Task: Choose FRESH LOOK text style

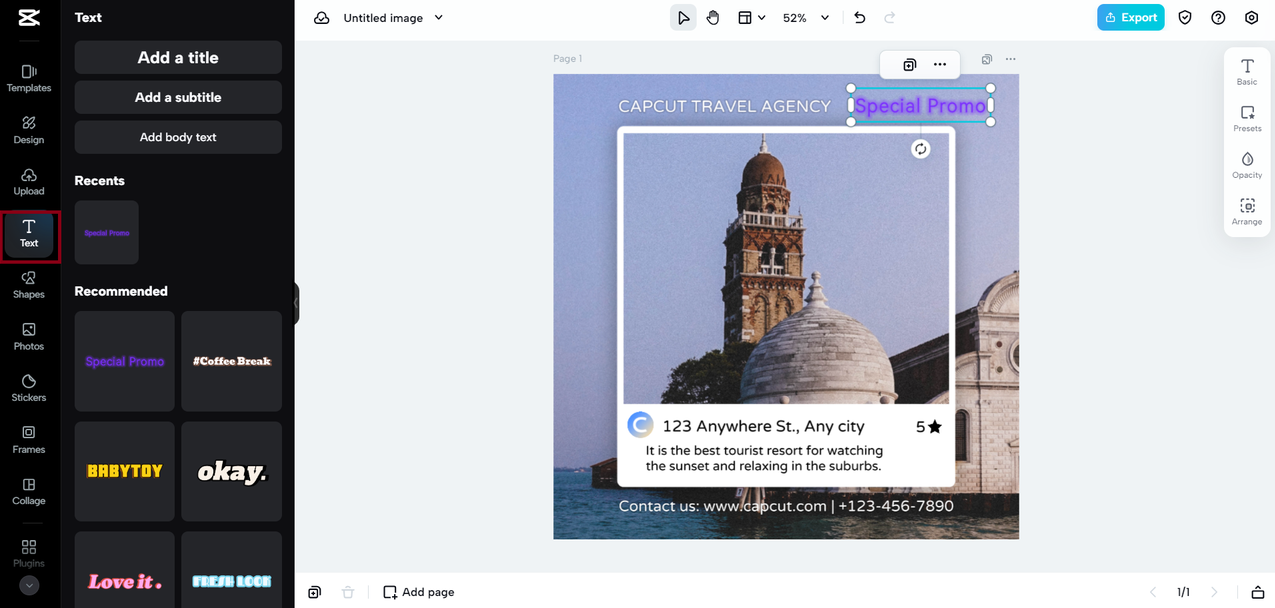Action: [232, 570]
